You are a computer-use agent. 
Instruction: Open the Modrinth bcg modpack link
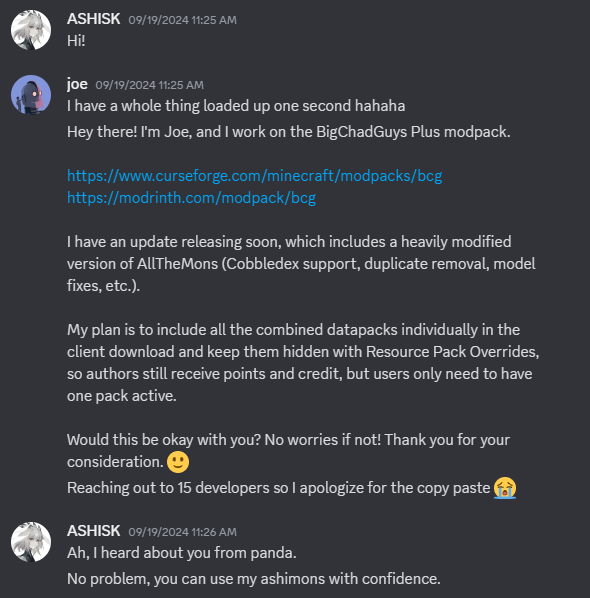191,198
